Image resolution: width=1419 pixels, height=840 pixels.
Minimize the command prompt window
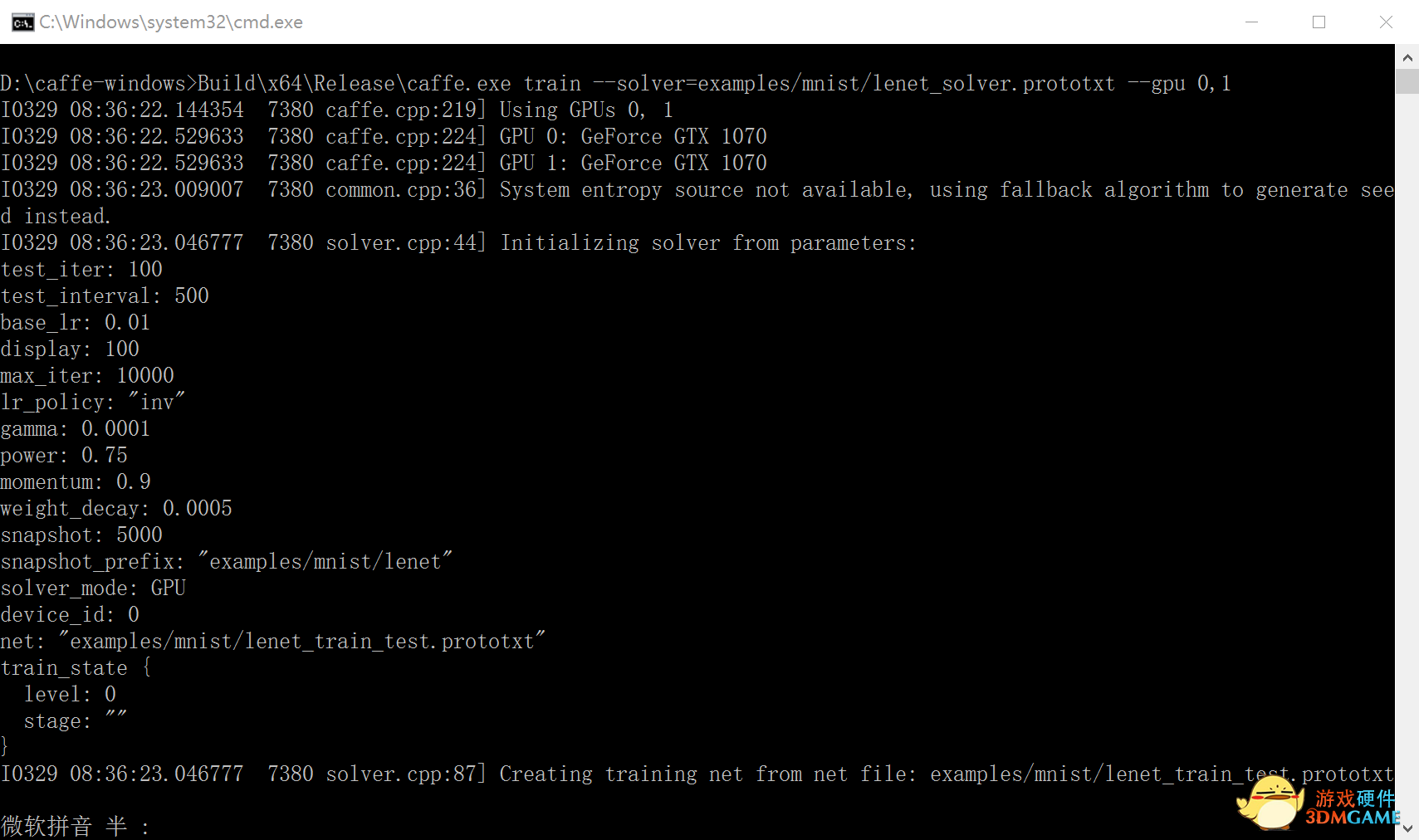point(1251,22)
